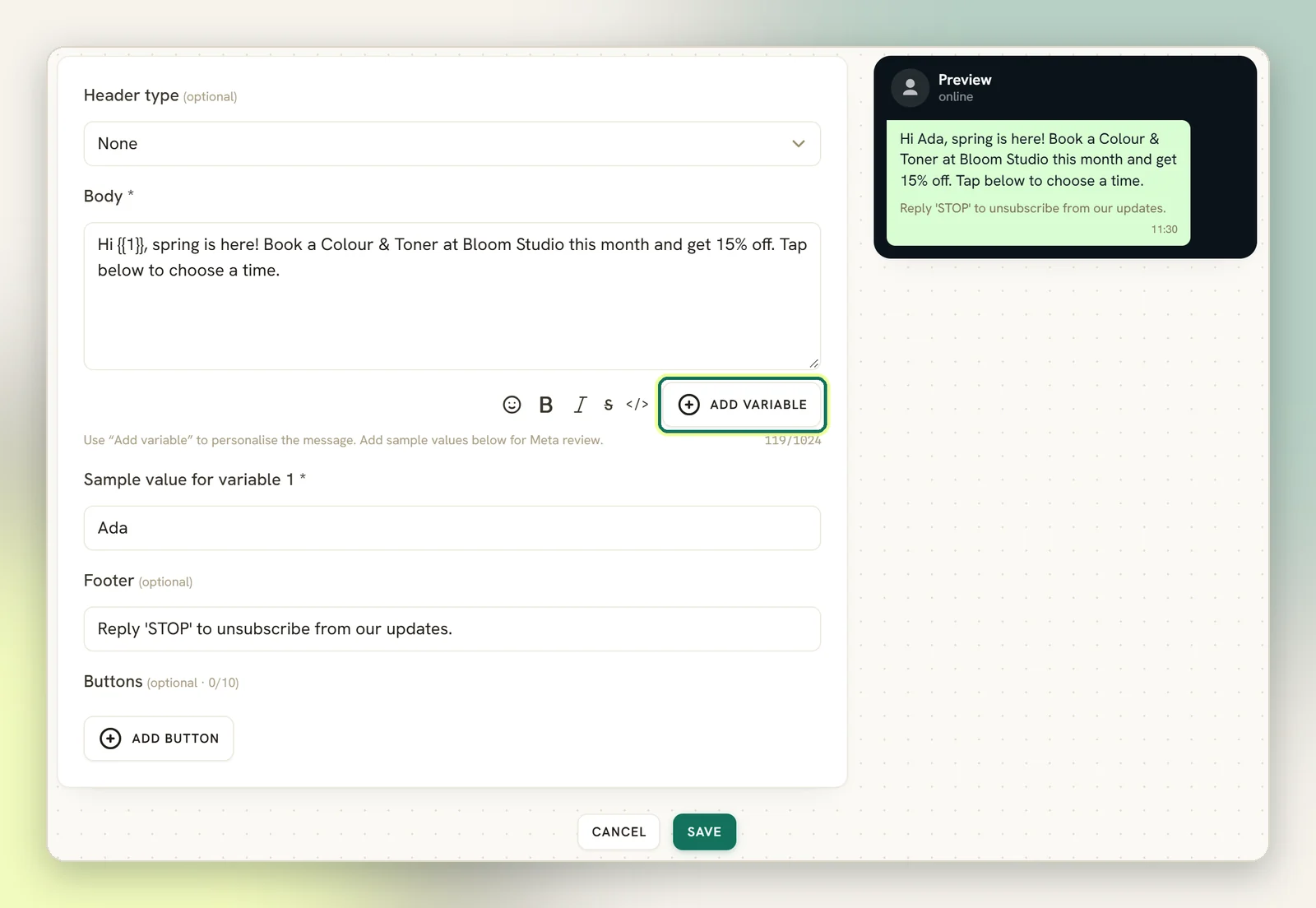Click the '11:30' timestamp in preview
This screenshot has width=1316, height=908.
1164,229
